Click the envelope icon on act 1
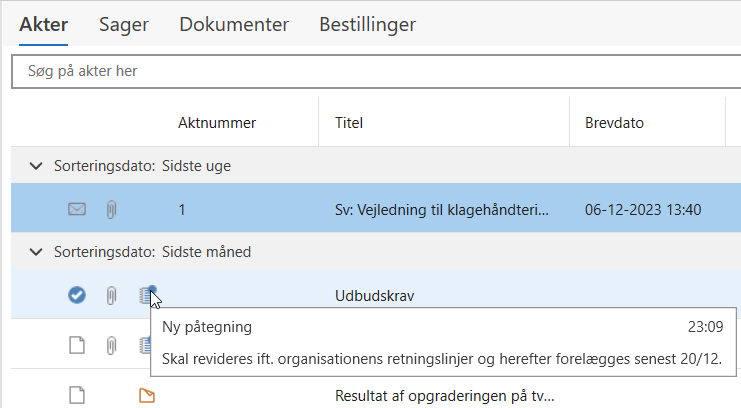 click(77, 210)
